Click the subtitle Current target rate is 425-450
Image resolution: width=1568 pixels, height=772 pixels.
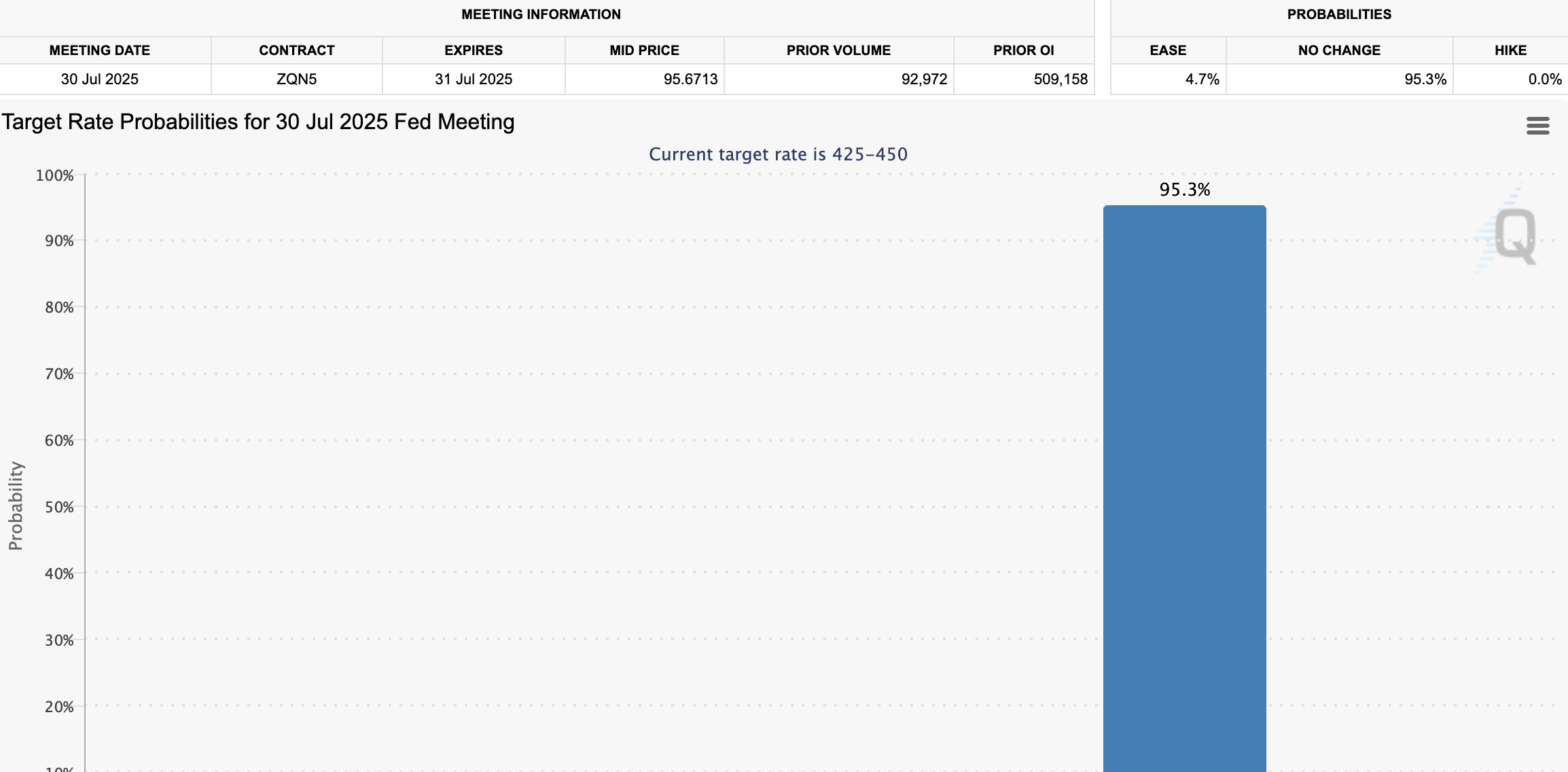pos(778,154)
